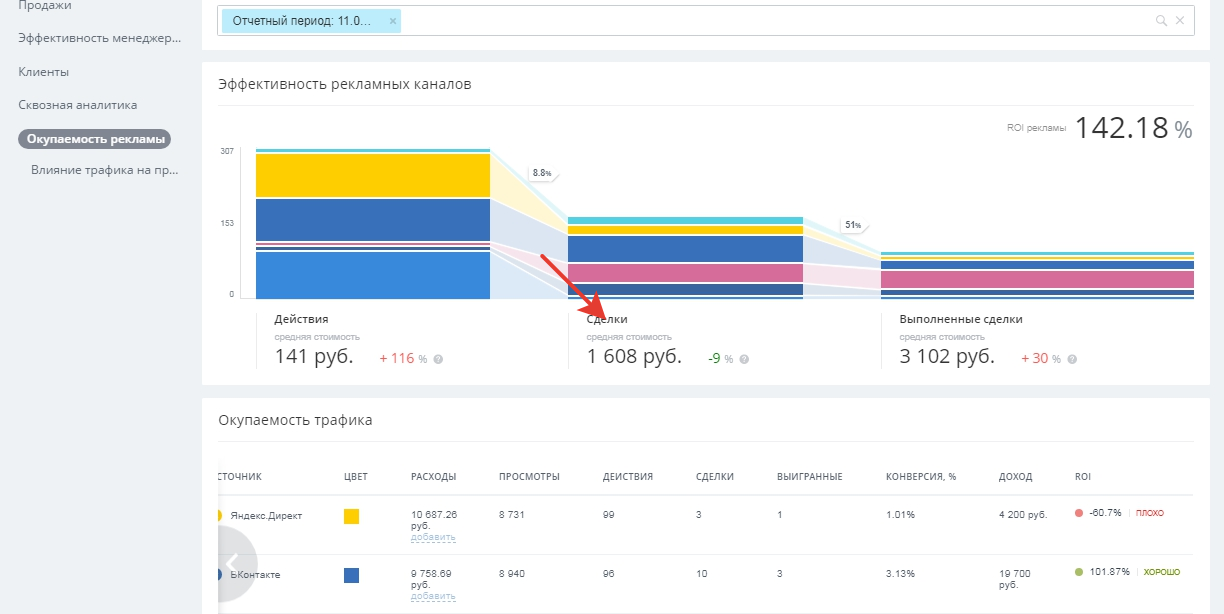Click the left arrow circle button

231,563
